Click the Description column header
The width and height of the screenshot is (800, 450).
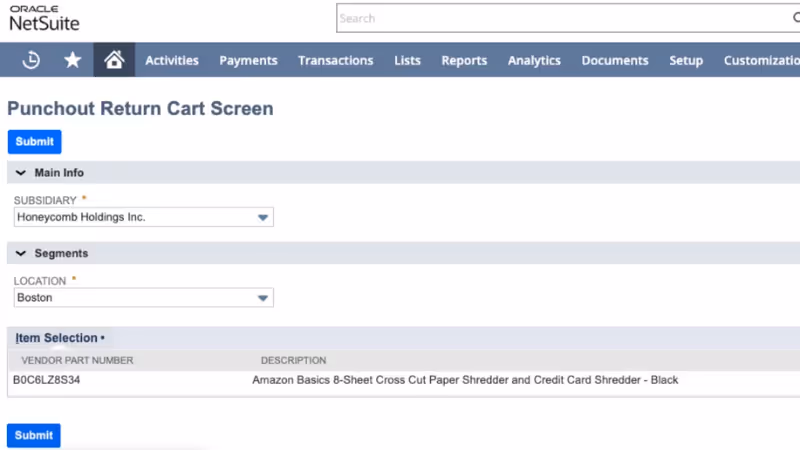click(x=293, y=360)
